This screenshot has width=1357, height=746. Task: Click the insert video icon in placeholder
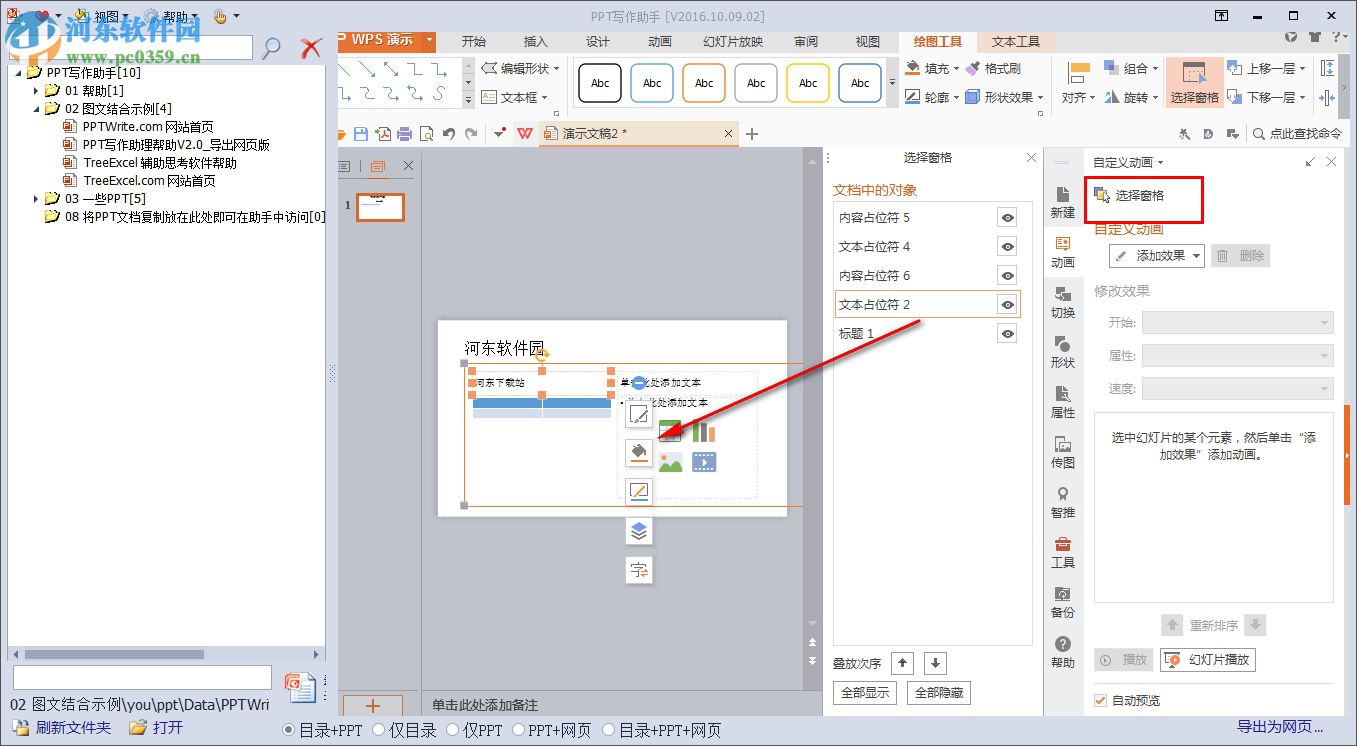click(x=704, y=462)
